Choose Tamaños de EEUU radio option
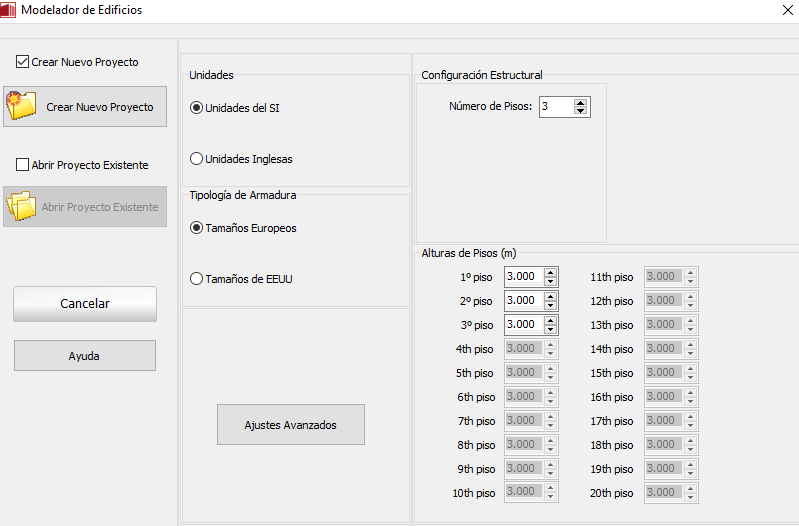The width and height of the screenshot is (799, 526). [196, 279]
